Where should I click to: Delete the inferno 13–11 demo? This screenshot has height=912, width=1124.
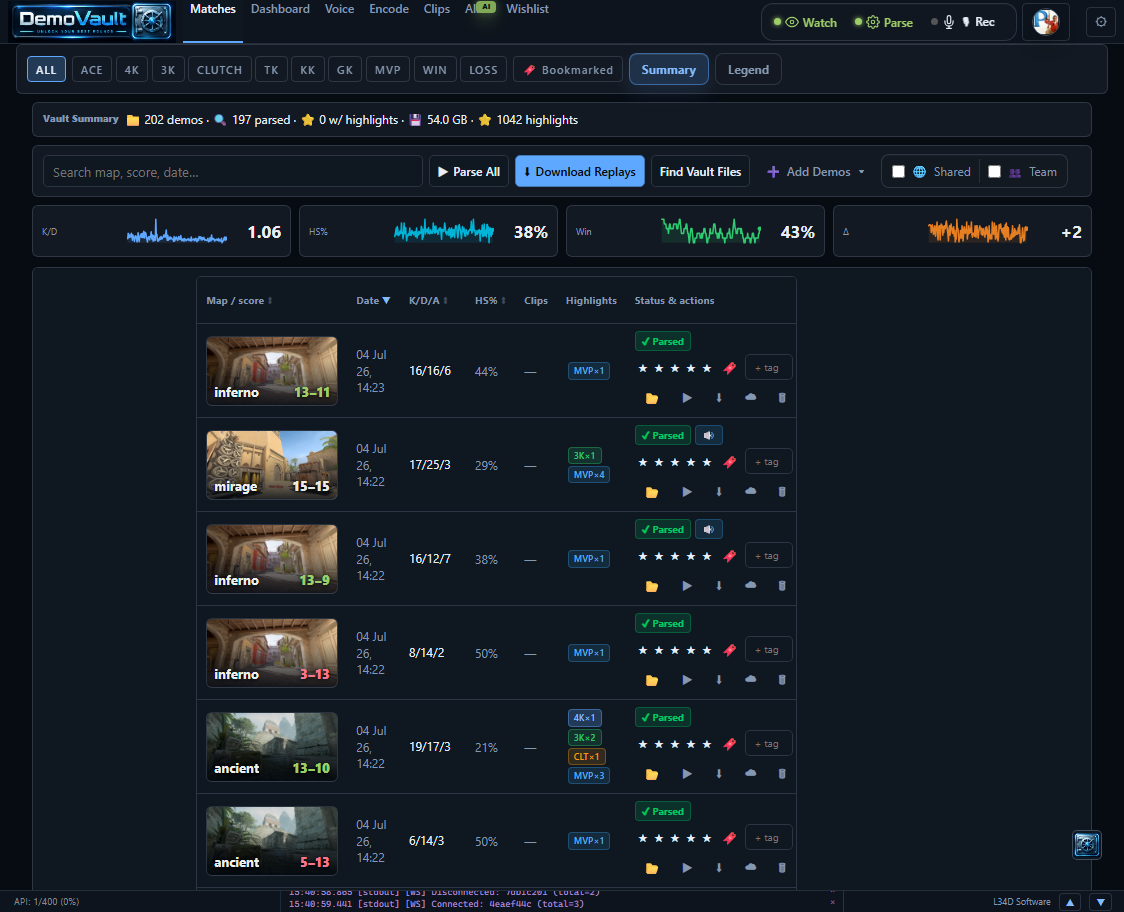[782, 398]
